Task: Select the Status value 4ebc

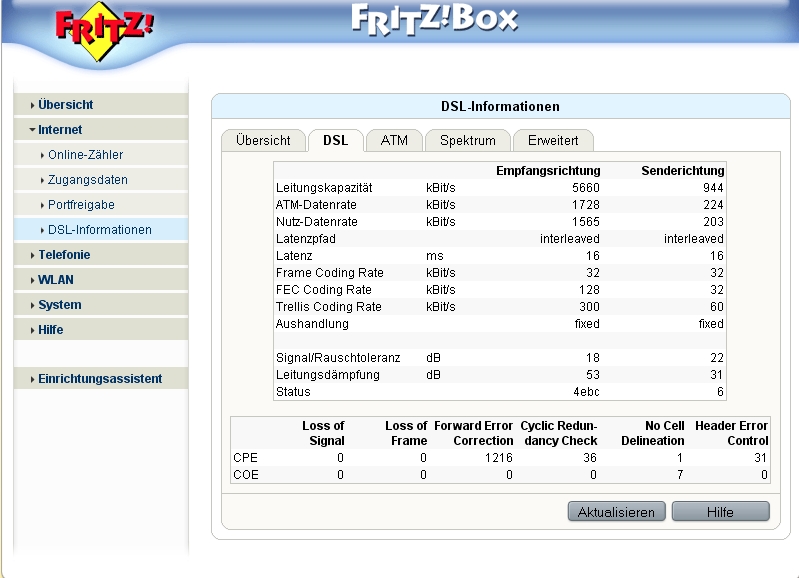Action: click(x=586, y=392)
